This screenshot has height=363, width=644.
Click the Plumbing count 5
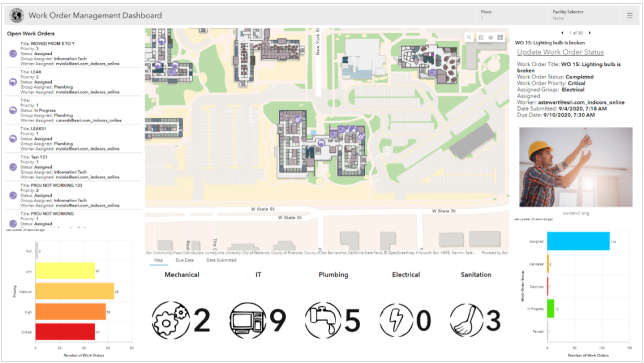click(x=352, y=321)
